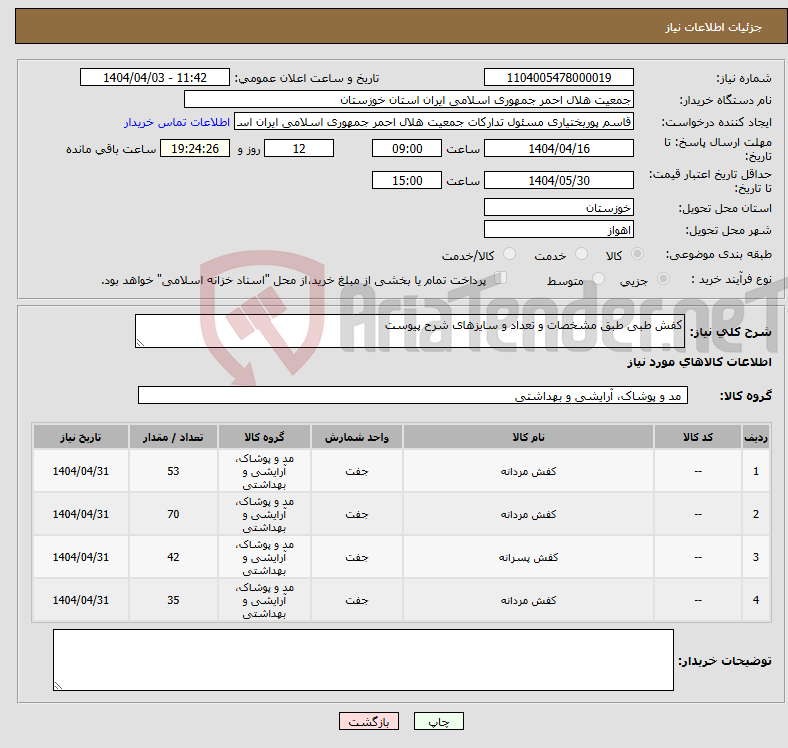Click the شماره نیاز number field
The width and height of the screenshot is (788, 748).
[x=558, y=78]
